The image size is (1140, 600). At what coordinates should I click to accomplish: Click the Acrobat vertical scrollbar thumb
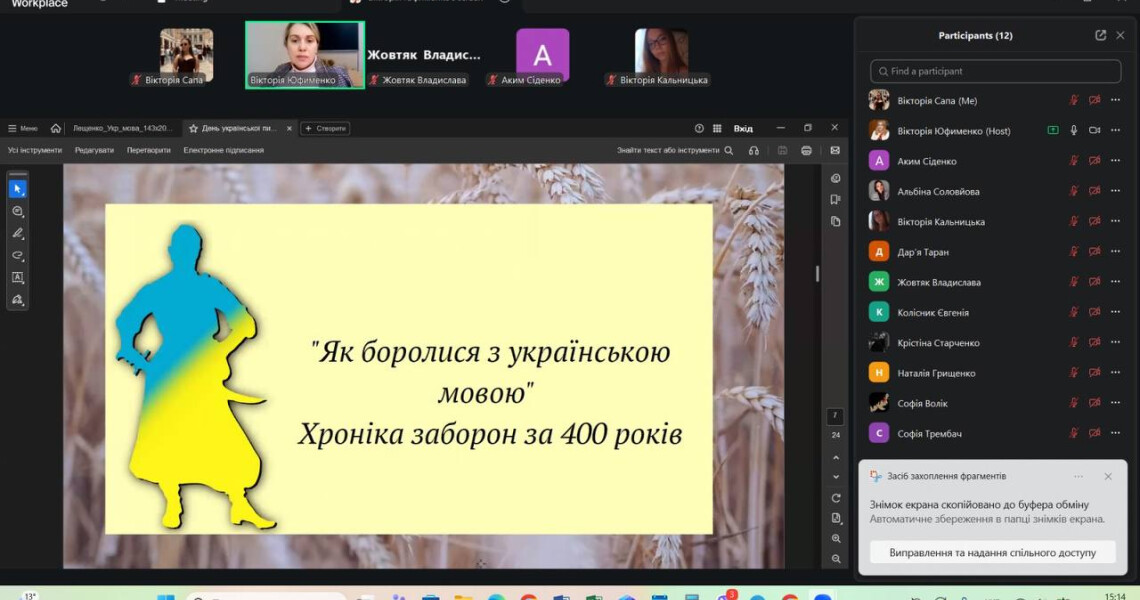pos(817,273)
